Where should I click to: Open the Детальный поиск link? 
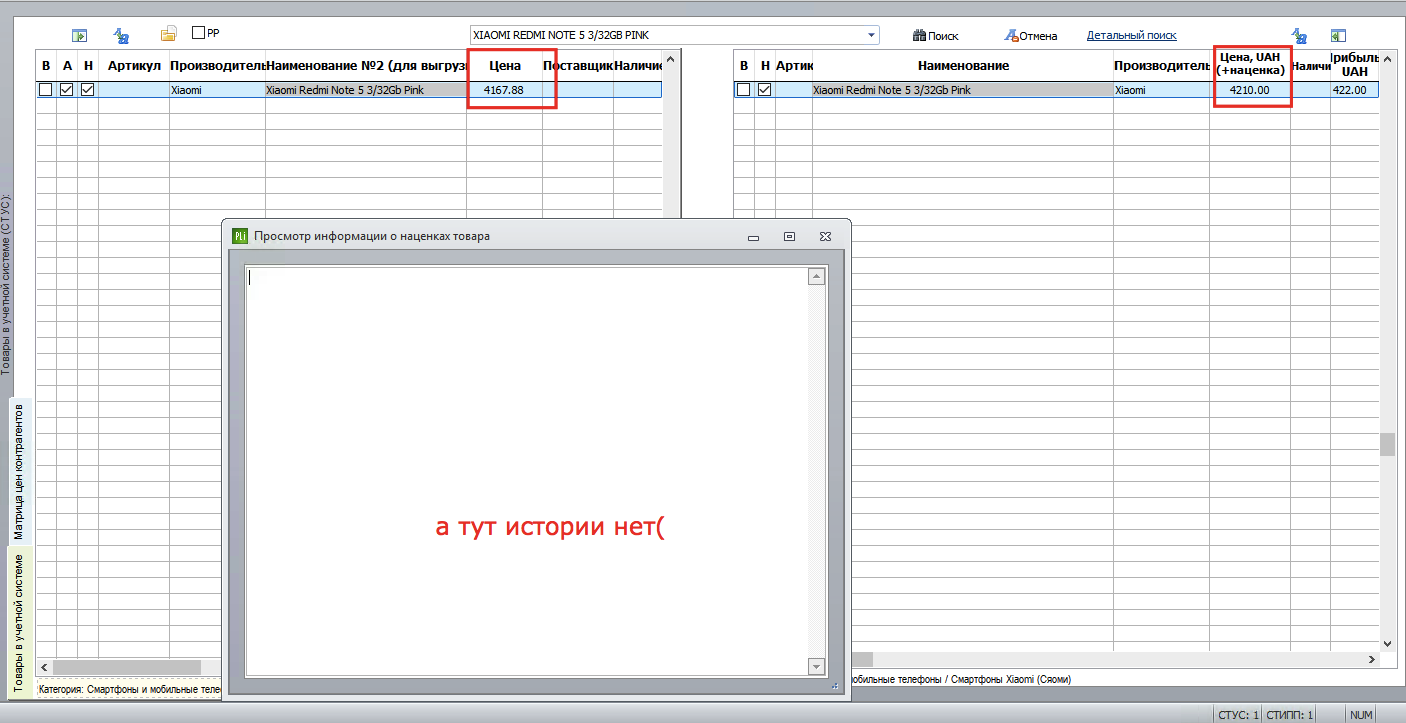point(1132,36)
